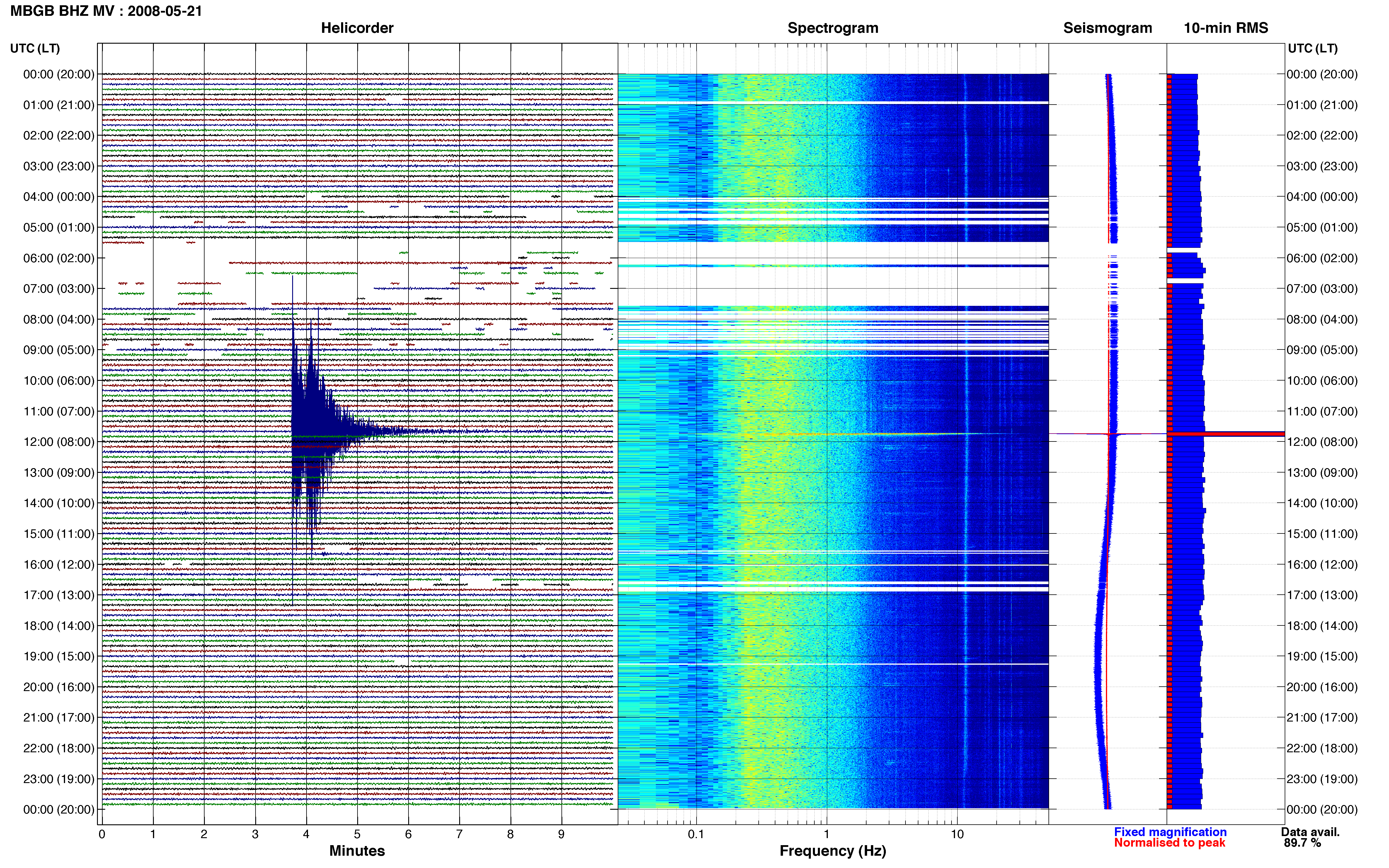Click right axis label 01:00 (21:00)

pos(1322,105)
